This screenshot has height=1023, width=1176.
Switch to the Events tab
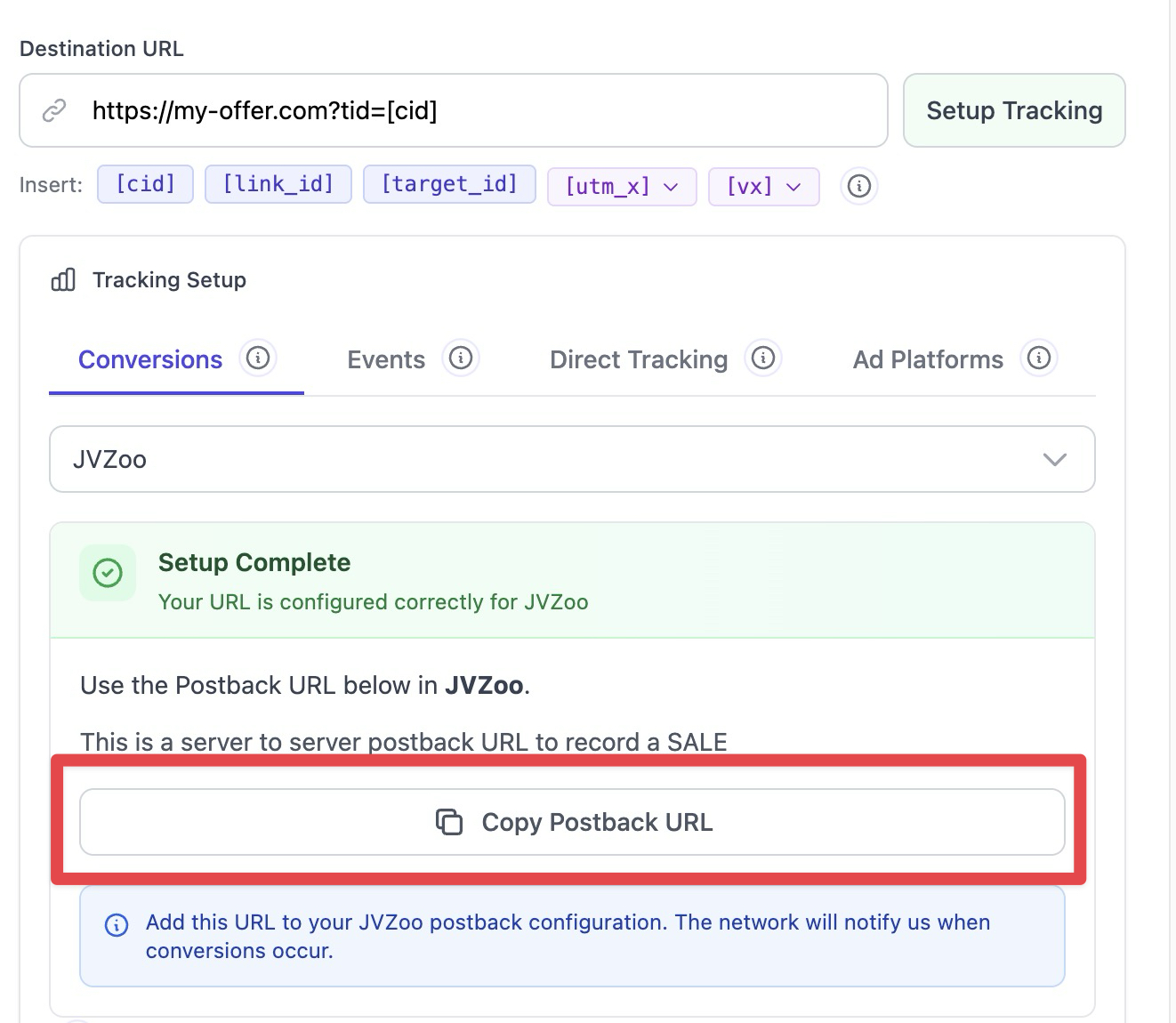(x=386, y=359)
